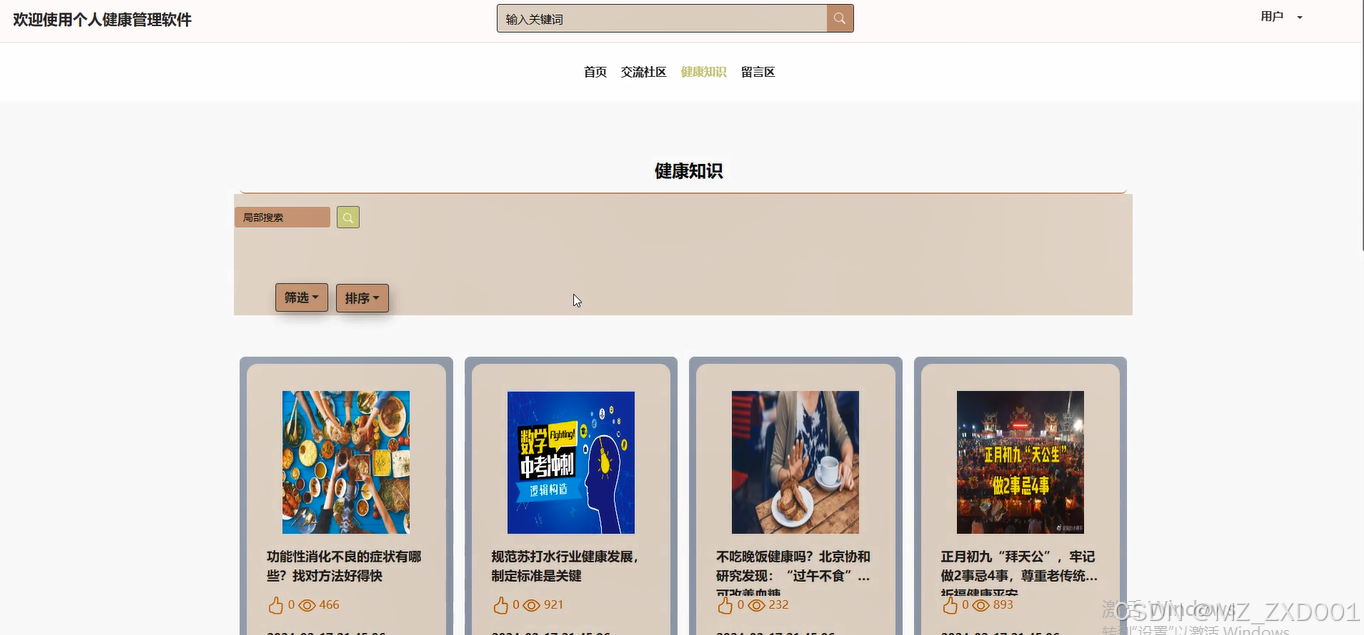The image size is (1364, 635).
Task: Open the 数学中考冲刺 article thumbnail
Action: click(x=571, y=462)
